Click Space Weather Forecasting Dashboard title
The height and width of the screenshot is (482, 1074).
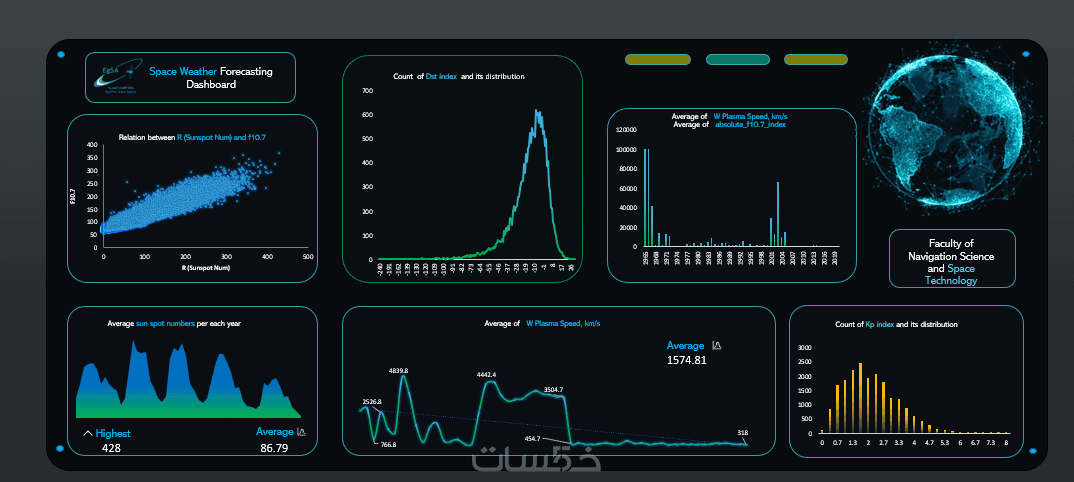(211, 77)
